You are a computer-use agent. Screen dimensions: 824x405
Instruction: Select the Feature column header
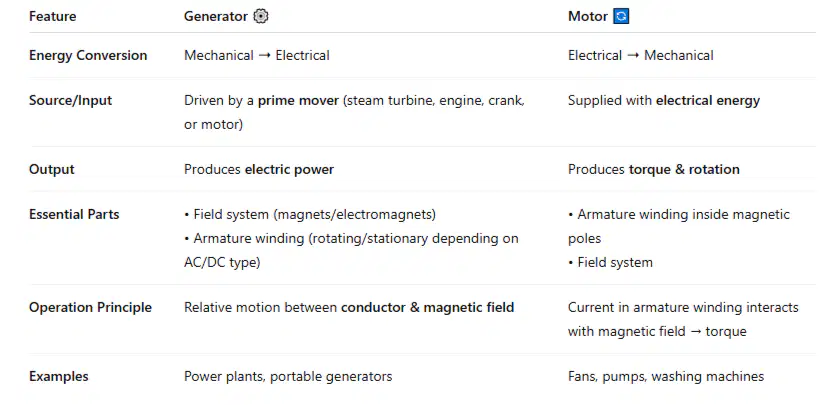tap(53, 16)
